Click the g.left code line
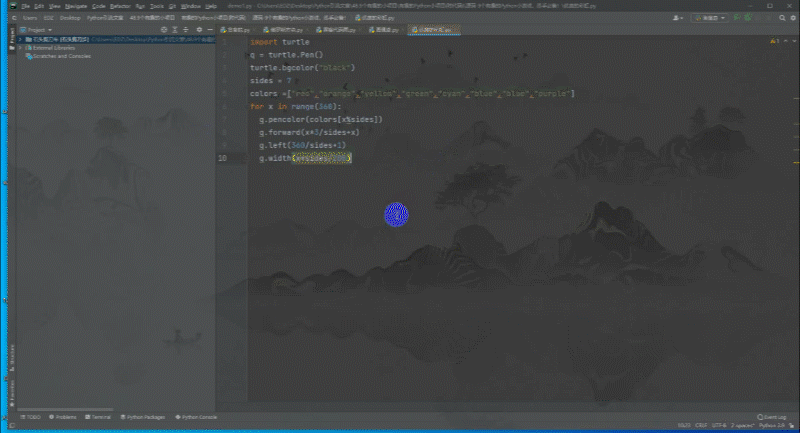The height and width of the screenshot is (433, 800). click(x=302, y=145)
